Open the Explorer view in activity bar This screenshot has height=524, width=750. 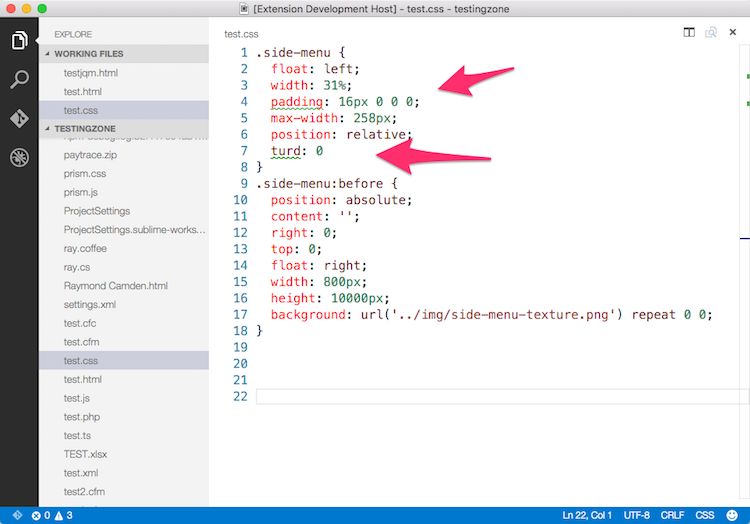[19, 41]
